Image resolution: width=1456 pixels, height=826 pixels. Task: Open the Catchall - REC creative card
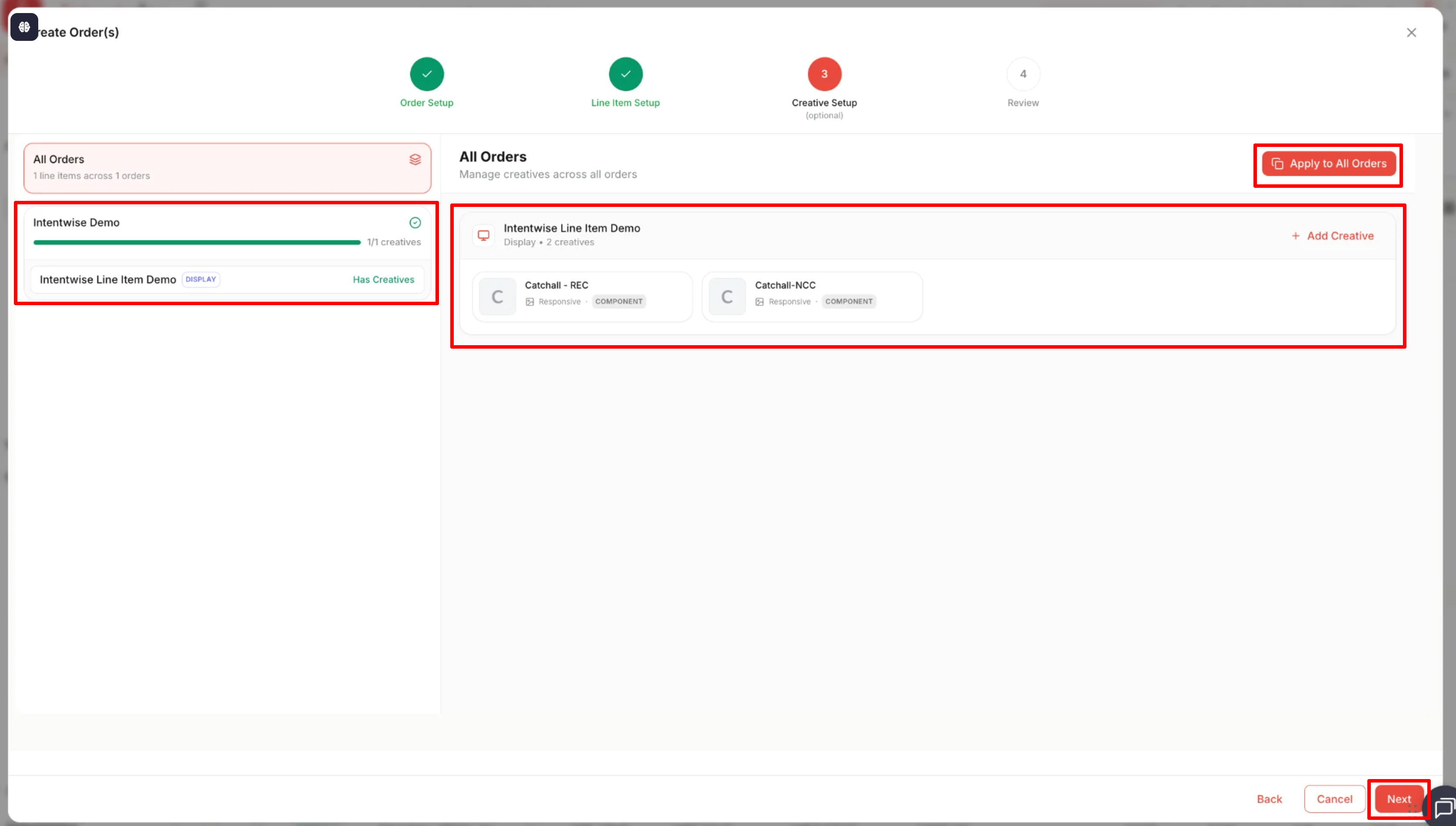point(582,296)
